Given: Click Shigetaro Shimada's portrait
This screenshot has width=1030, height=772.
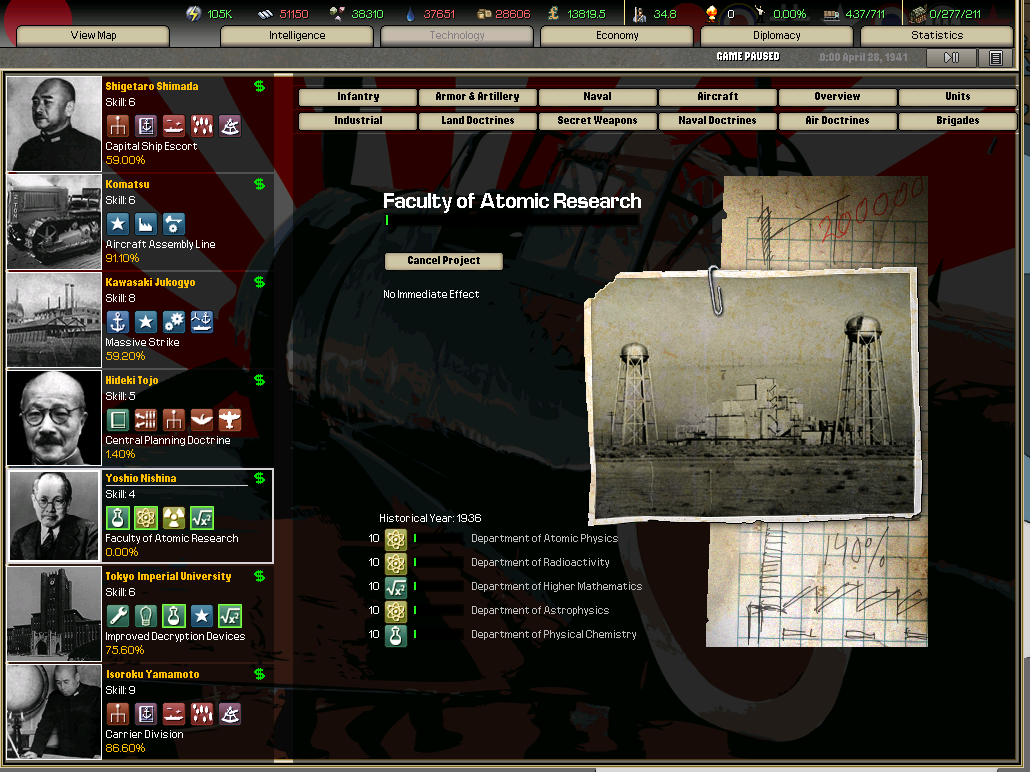Looking at the screenshot, I should click(54, 124).
